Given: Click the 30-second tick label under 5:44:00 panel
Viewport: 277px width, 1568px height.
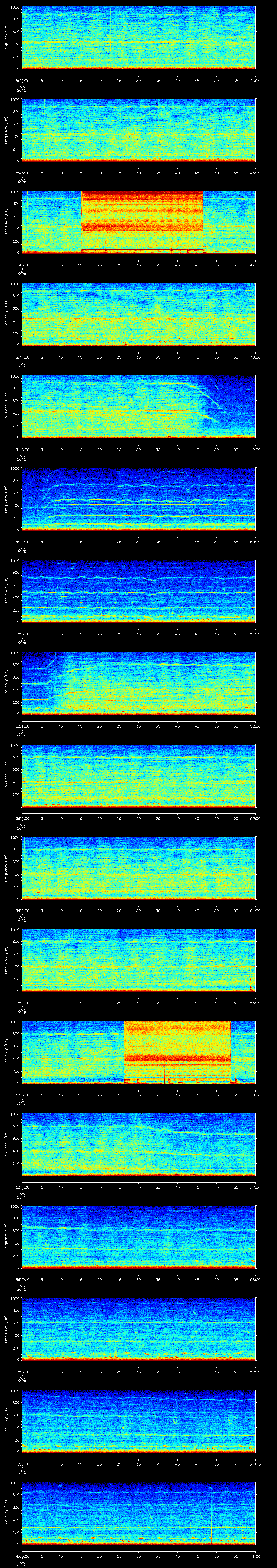Looking at the screenshot, I should click(x=138, y=80).
